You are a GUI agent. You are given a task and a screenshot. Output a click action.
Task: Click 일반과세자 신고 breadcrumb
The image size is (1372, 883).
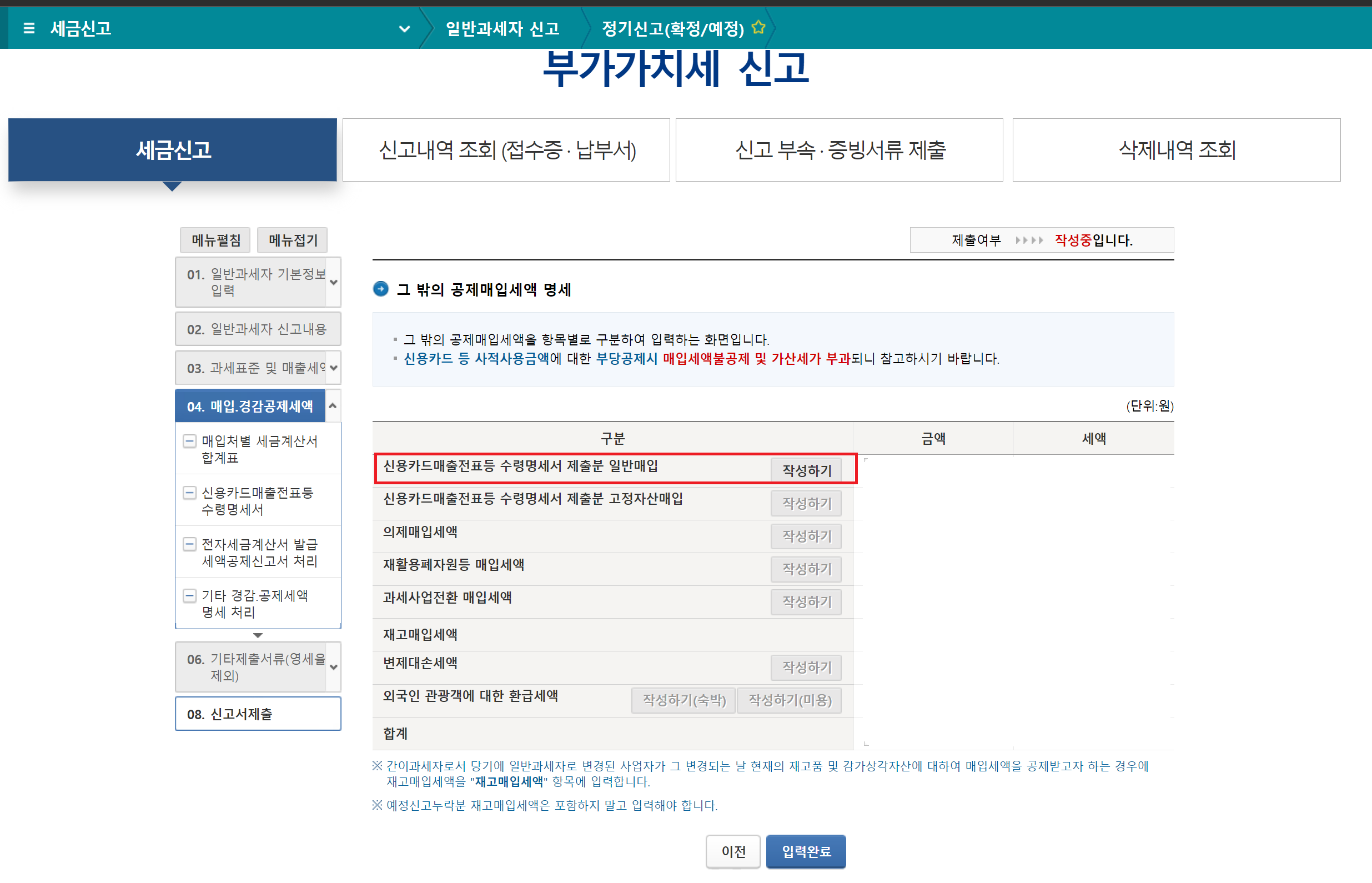pos(502,28)
